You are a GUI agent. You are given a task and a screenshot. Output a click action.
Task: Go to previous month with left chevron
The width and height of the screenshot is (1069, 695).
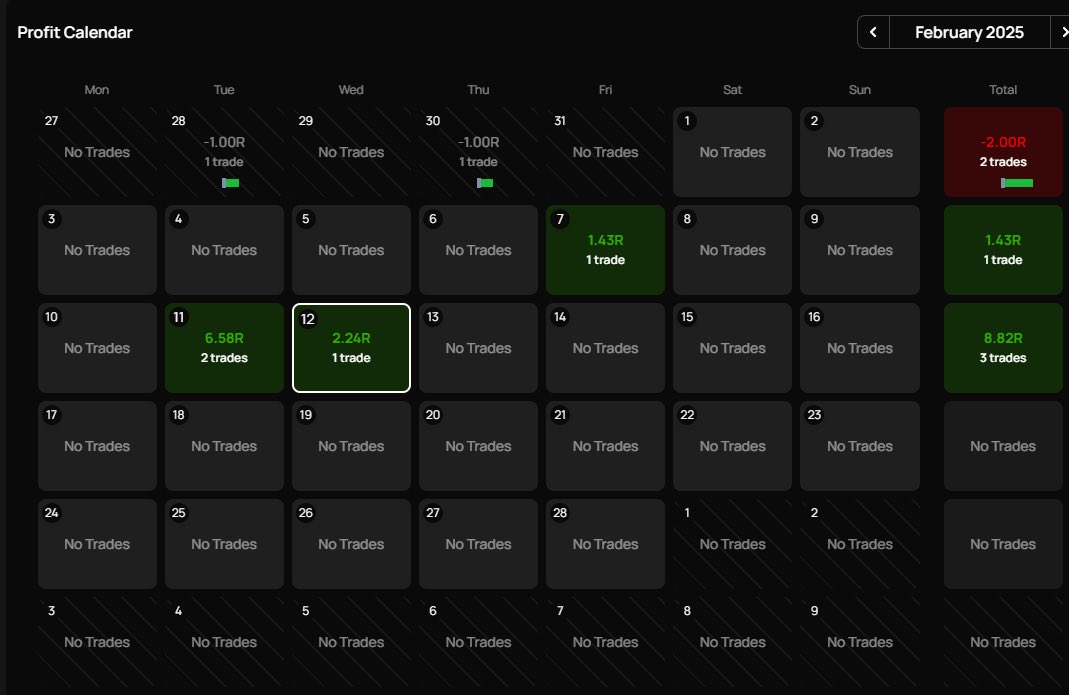tap(873, 32)
